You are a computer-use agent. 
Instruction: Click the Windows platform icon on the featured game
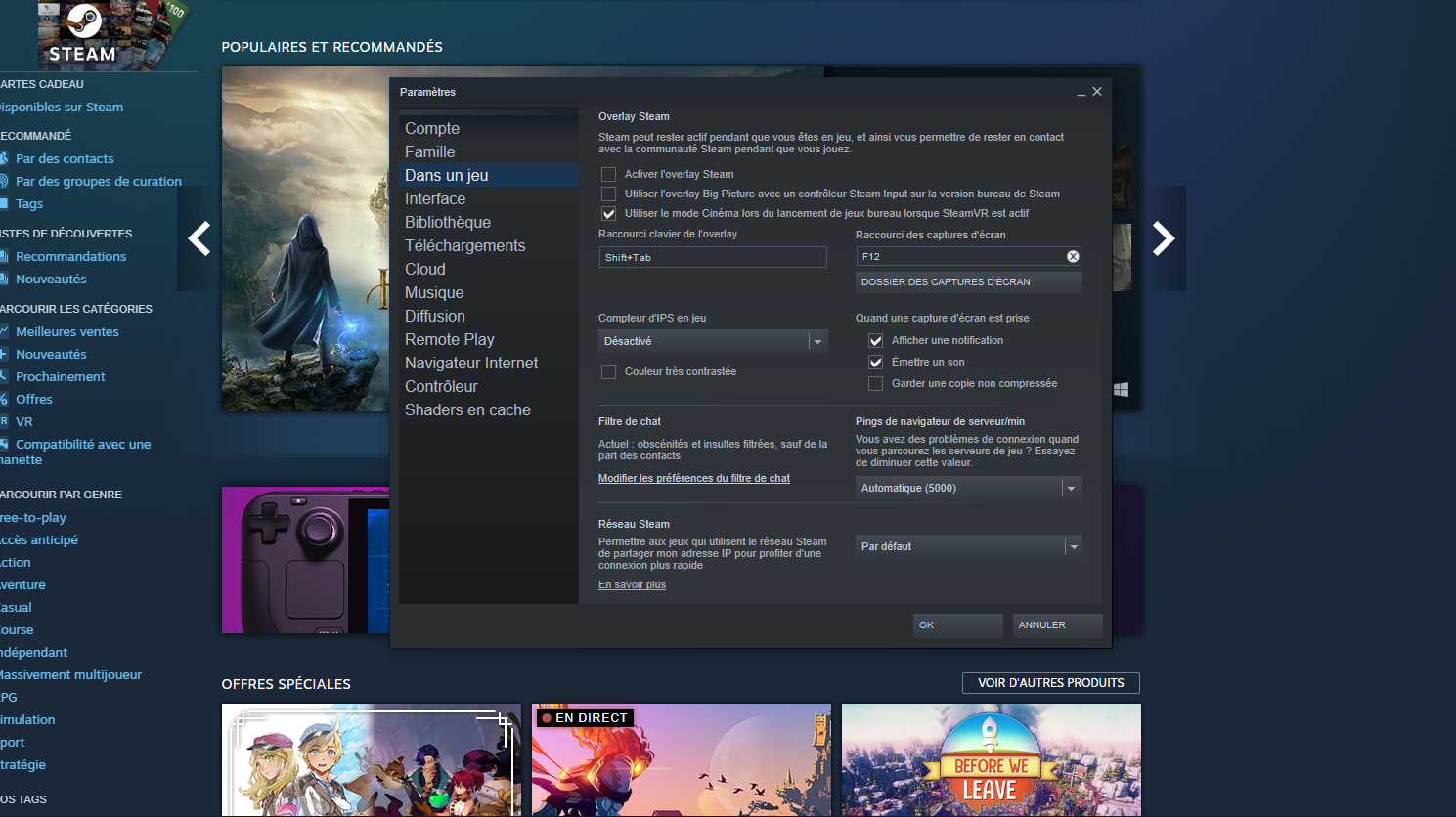click(x=1121, y=389)
